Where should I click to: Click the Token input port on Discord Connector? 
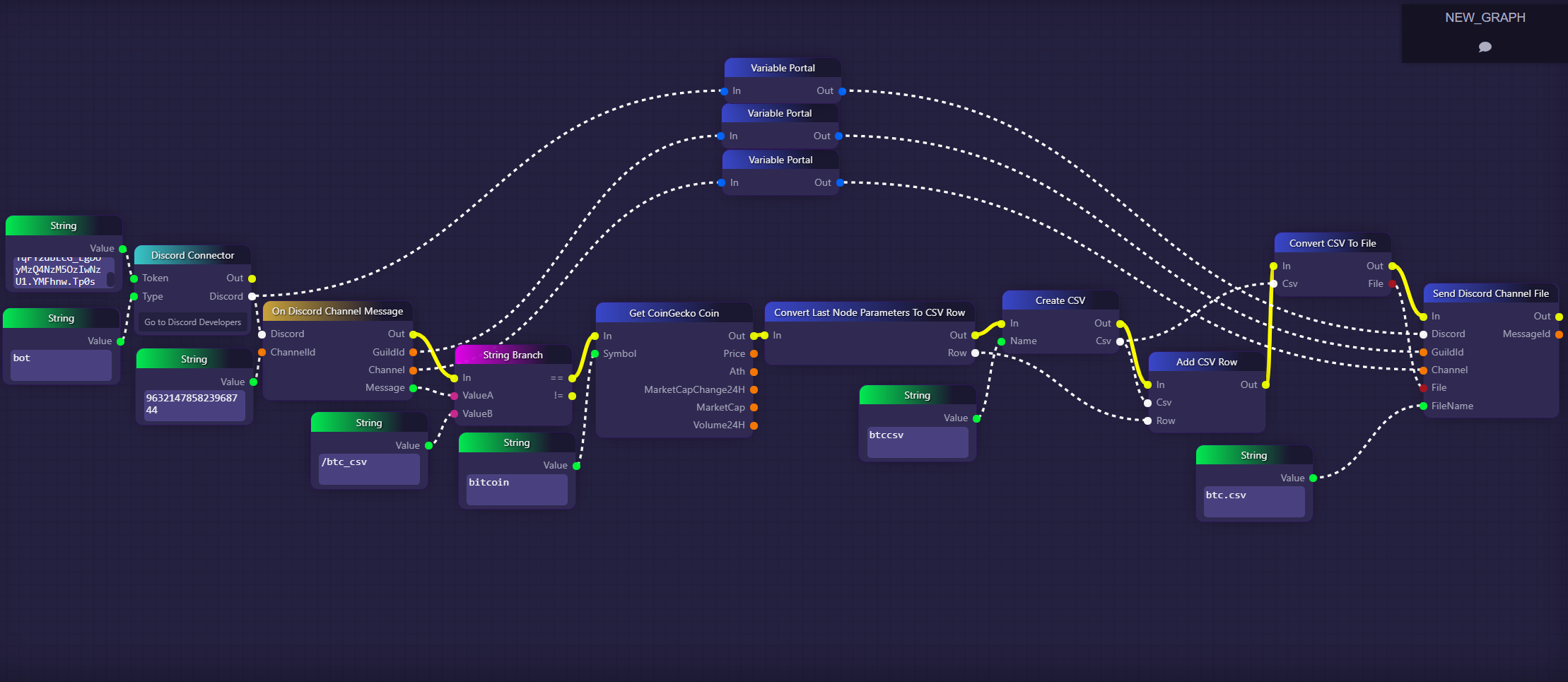coord(134,278)
